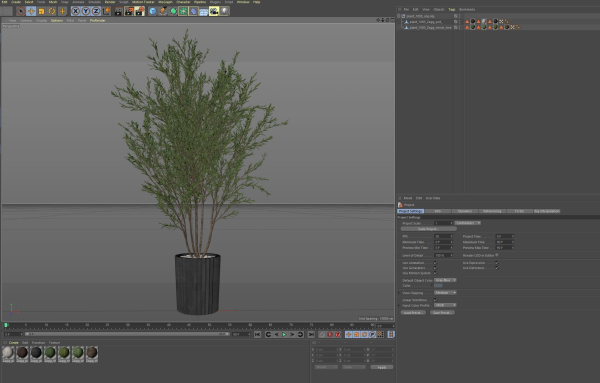Click the red Record Active Objects button
The height and width of the screenshot is (383, 600).
click(330, 335)
